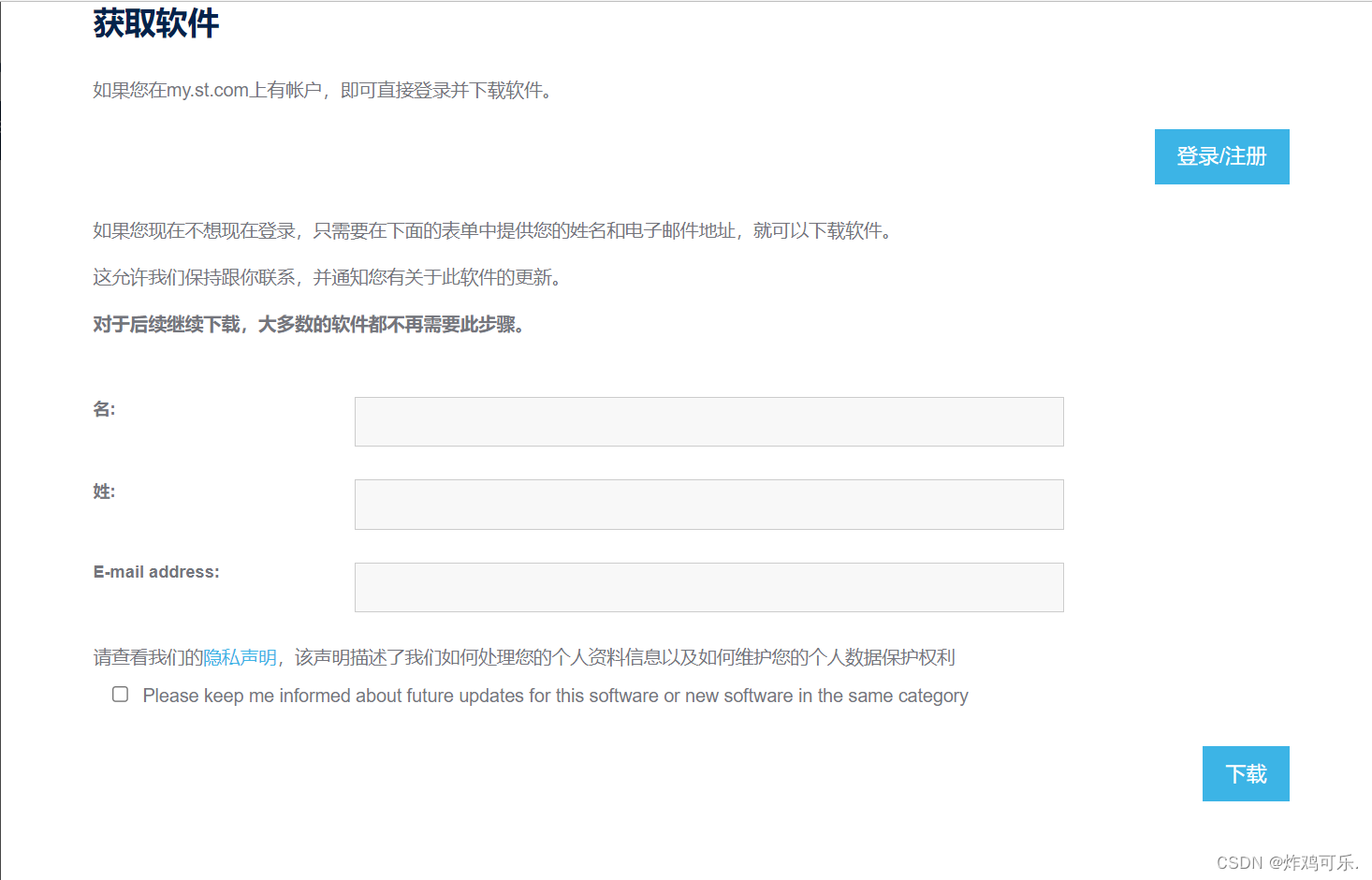Click the 获取软件 page heading
Screen dimensions: 1372x880
click(154, 22)
